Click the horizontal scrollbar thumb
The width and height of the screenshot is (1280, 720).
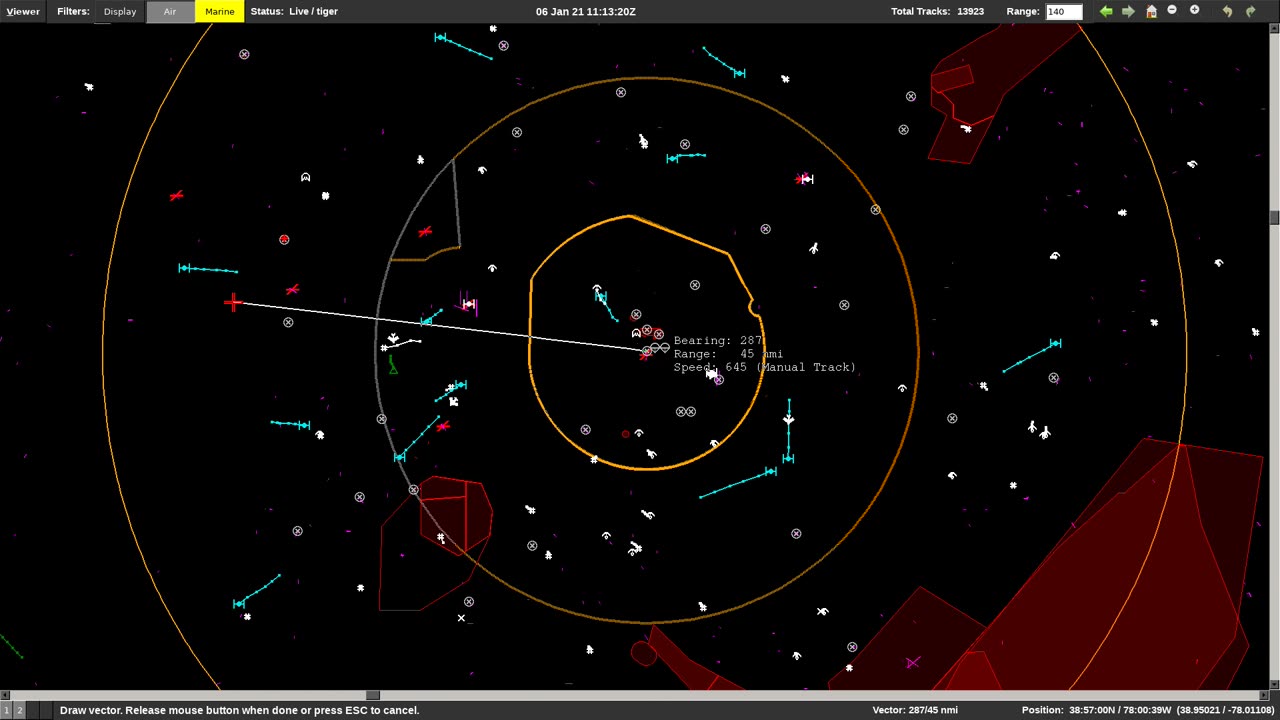click(x=373, y=695)
